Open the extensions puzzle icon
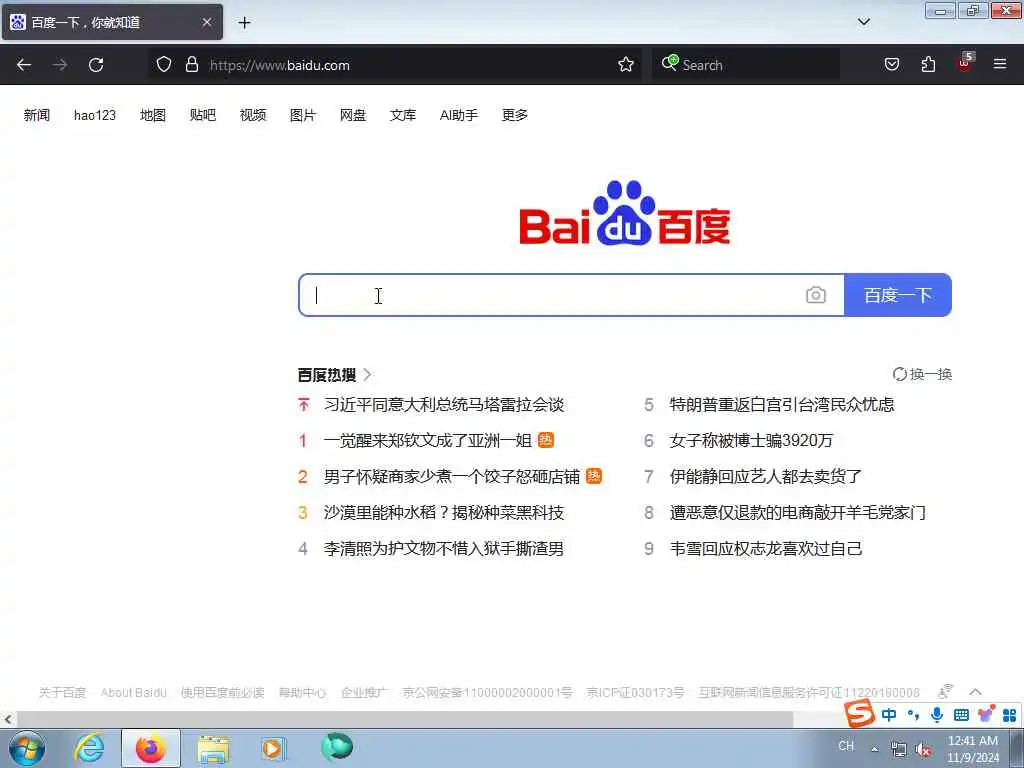Viewport: 1024px width, 768px height. click(x=928, y=65)
